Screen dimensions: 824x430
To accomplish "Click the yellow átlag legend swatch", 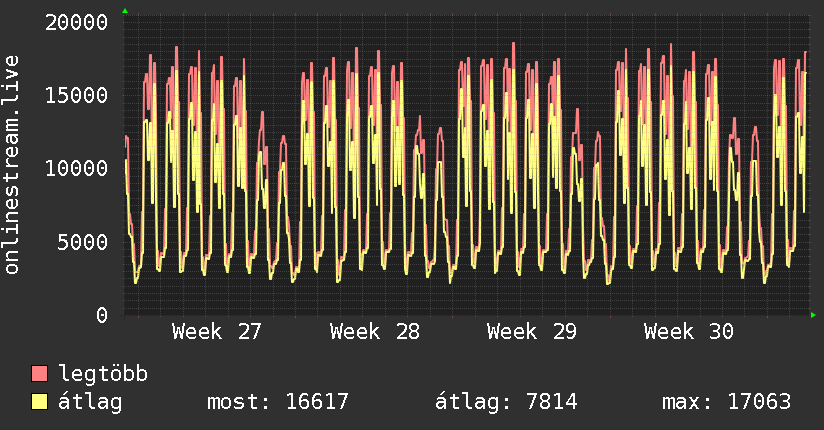I will click(39, 401).
